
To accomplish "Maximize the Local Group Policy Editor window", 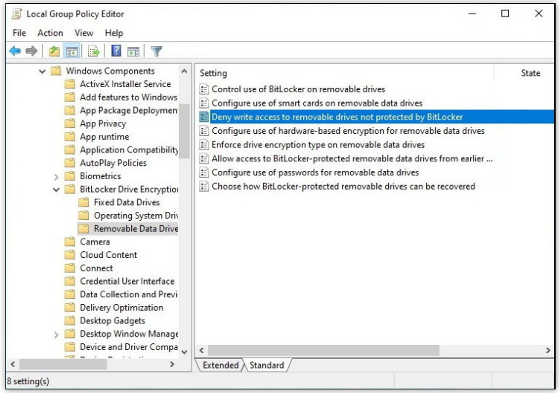I will [505, 14].
